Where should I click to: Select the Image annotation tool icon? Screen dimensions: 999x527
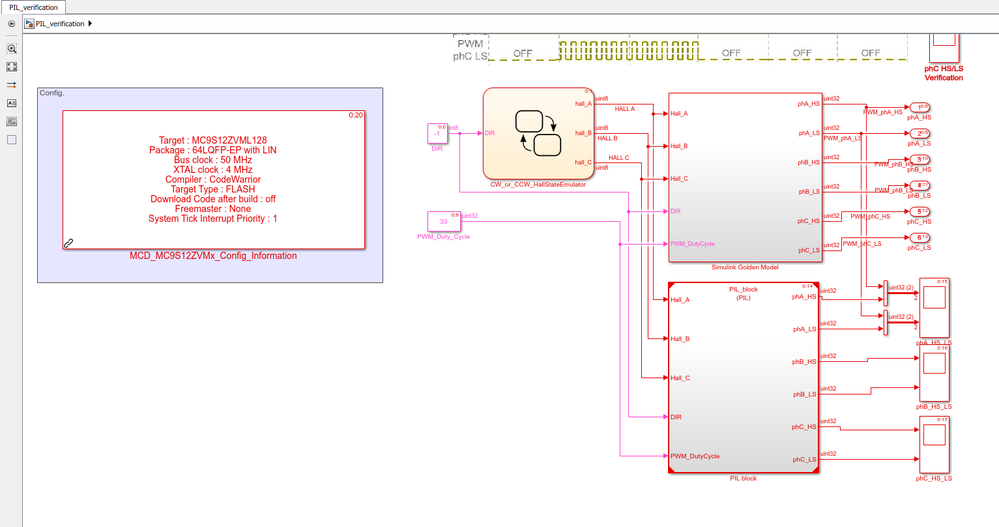[11, 122]
